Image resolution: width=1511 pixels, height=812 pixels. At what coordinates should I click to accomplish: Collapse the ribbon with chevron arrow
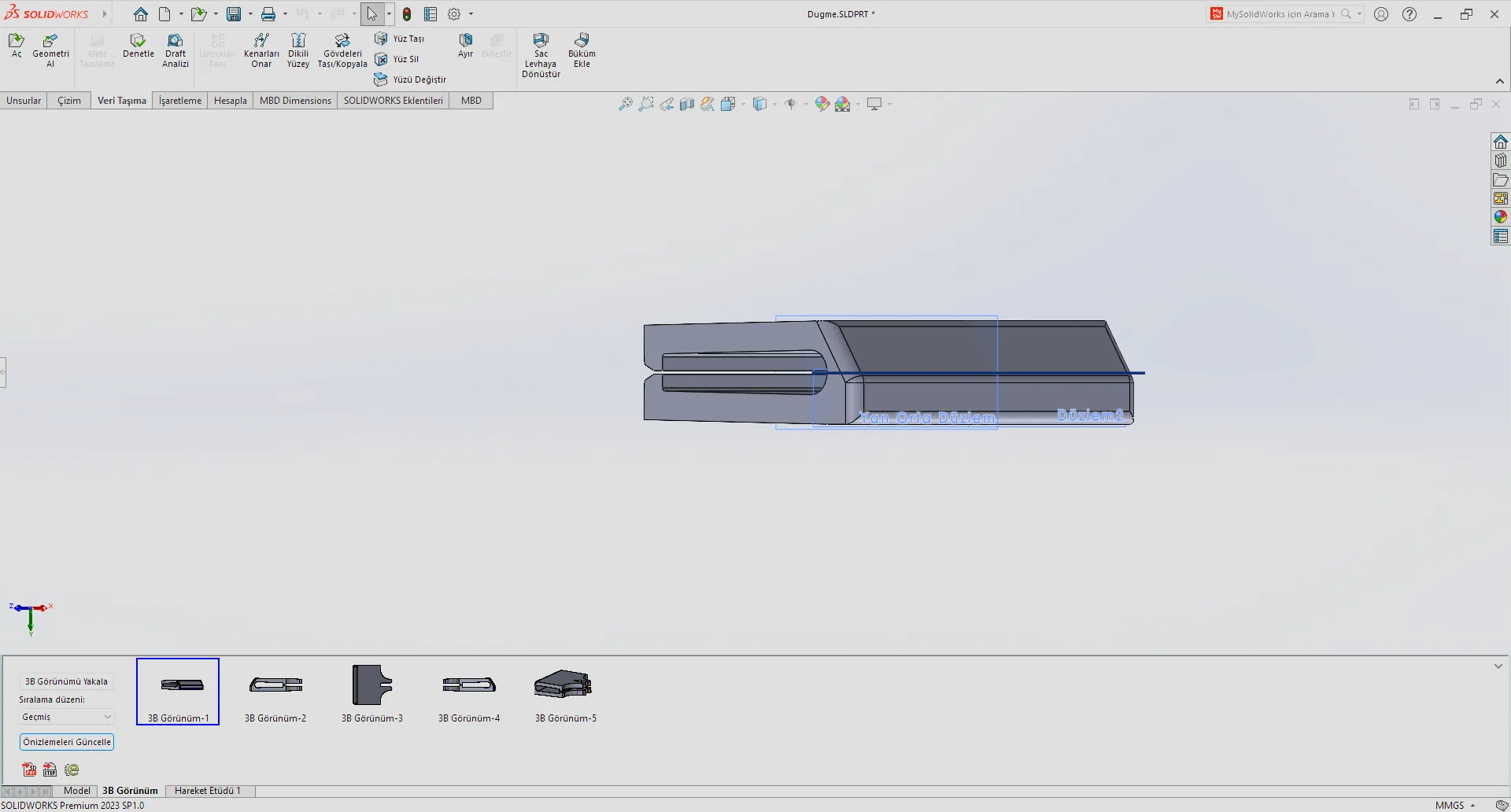1499,81
